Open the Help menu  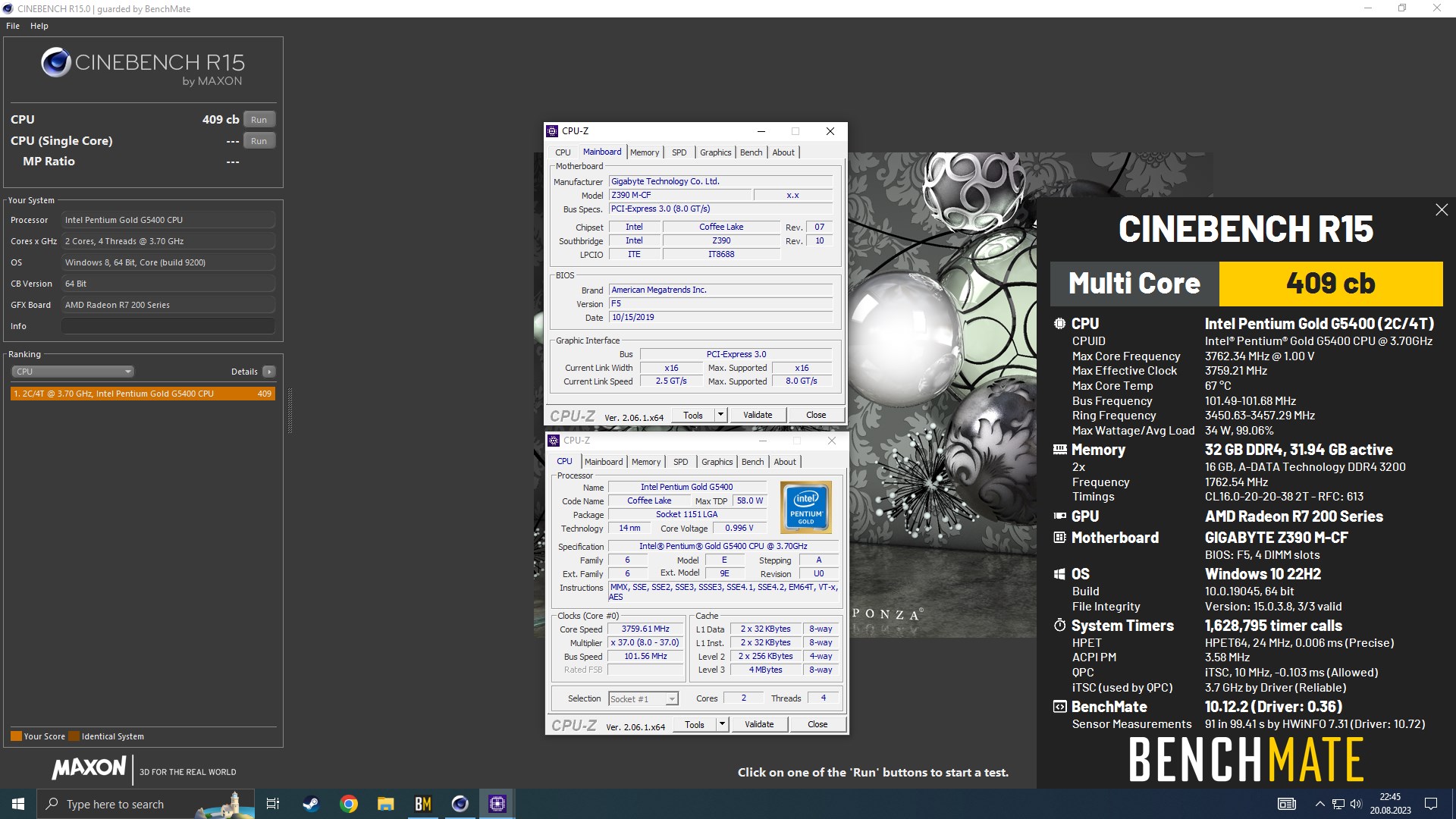click(x=39, y=26)
